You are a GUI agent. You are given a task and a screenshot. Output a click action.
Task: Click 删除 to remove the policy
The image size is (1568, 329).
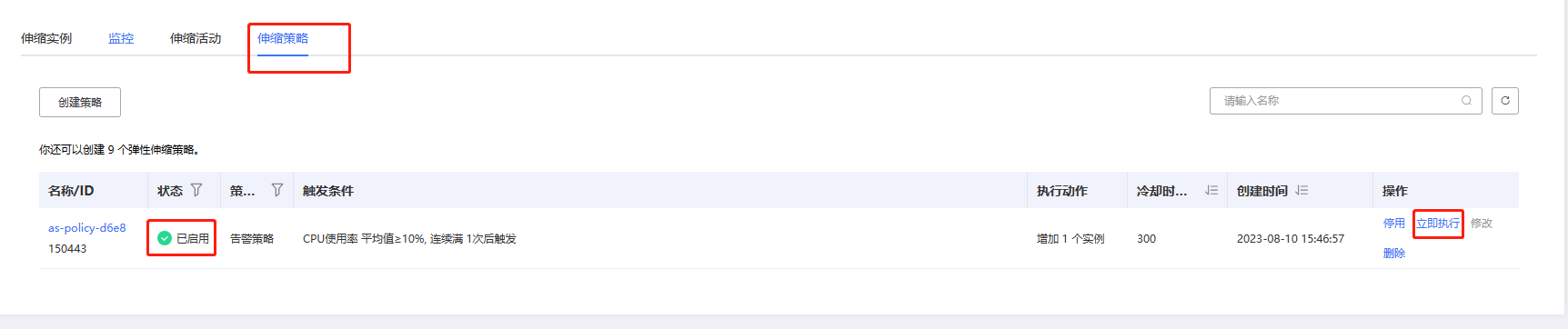[1394, 253]
